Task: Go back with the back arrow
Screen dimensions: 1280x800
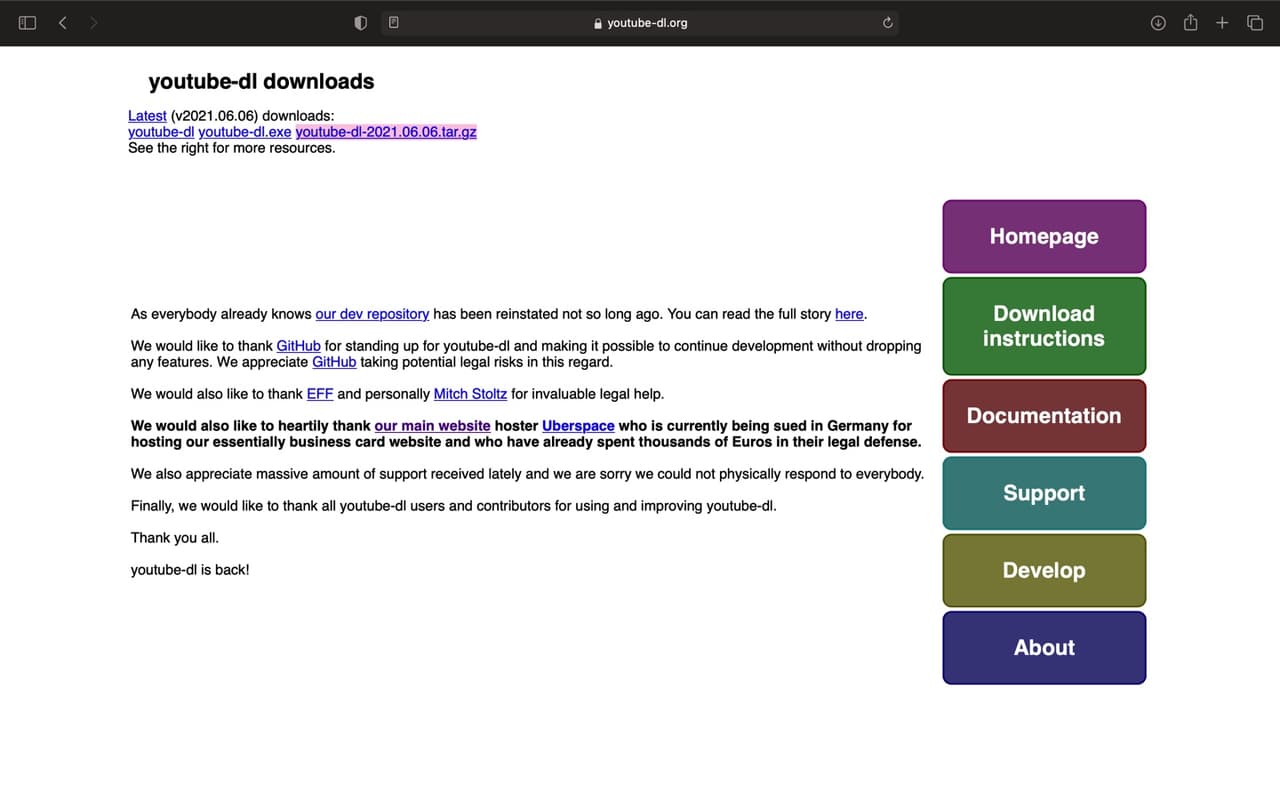Action: (x=62, y=22)
